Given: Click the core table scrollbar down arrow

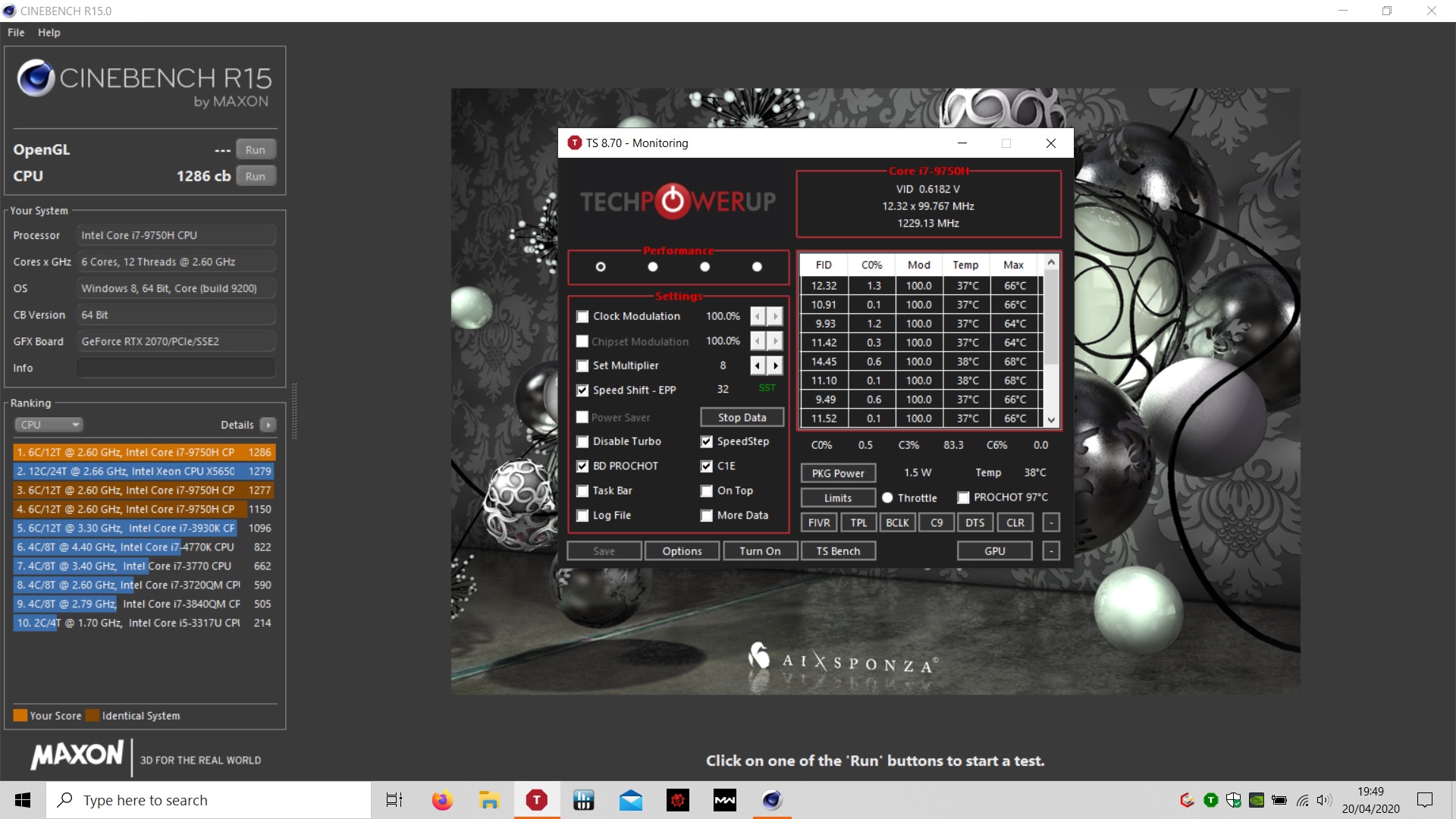Looking at the screenshot, I should coord(1051,419).
